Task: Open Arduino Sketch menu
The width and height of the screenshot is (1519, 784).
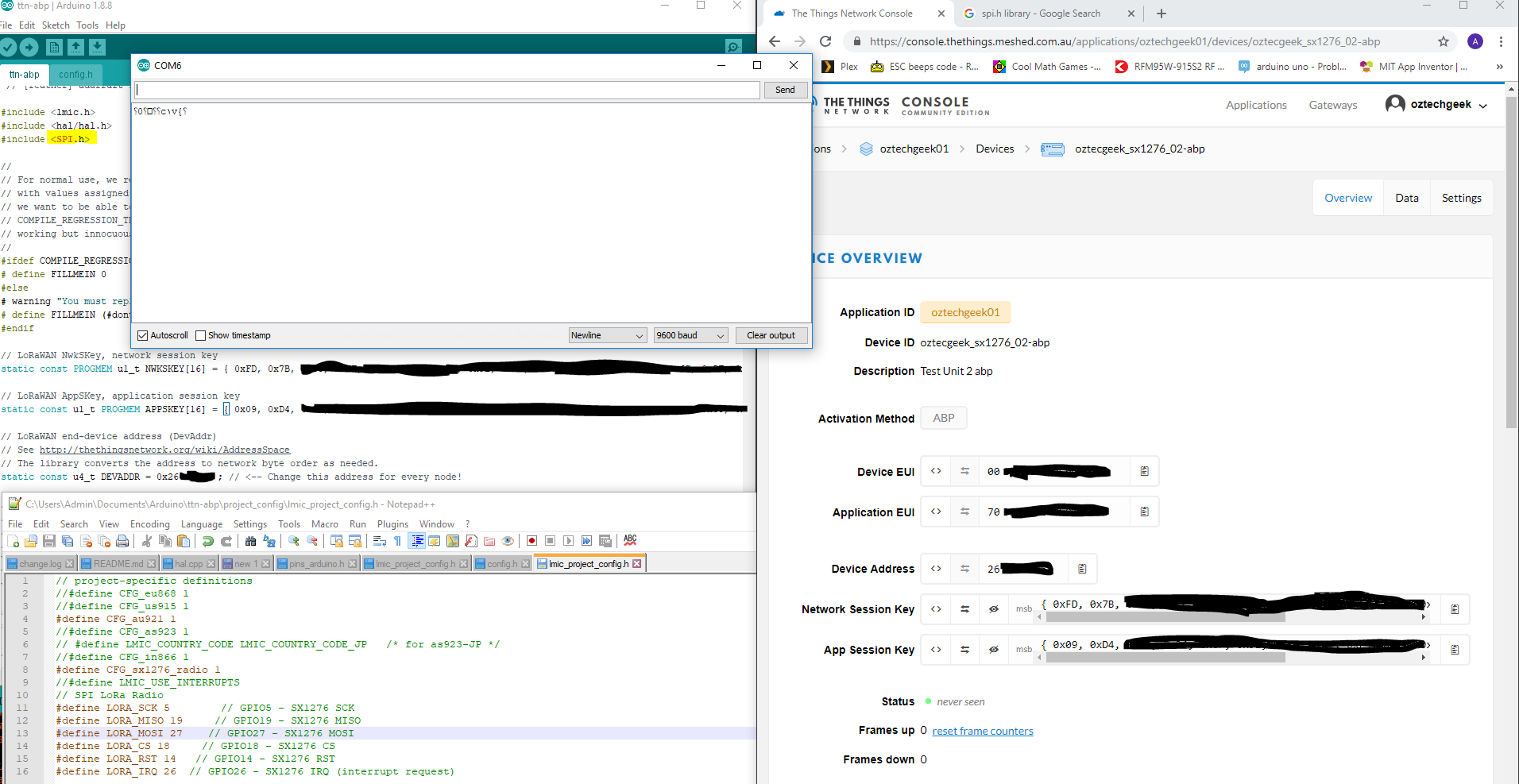Action: click(x=56, y=25)
